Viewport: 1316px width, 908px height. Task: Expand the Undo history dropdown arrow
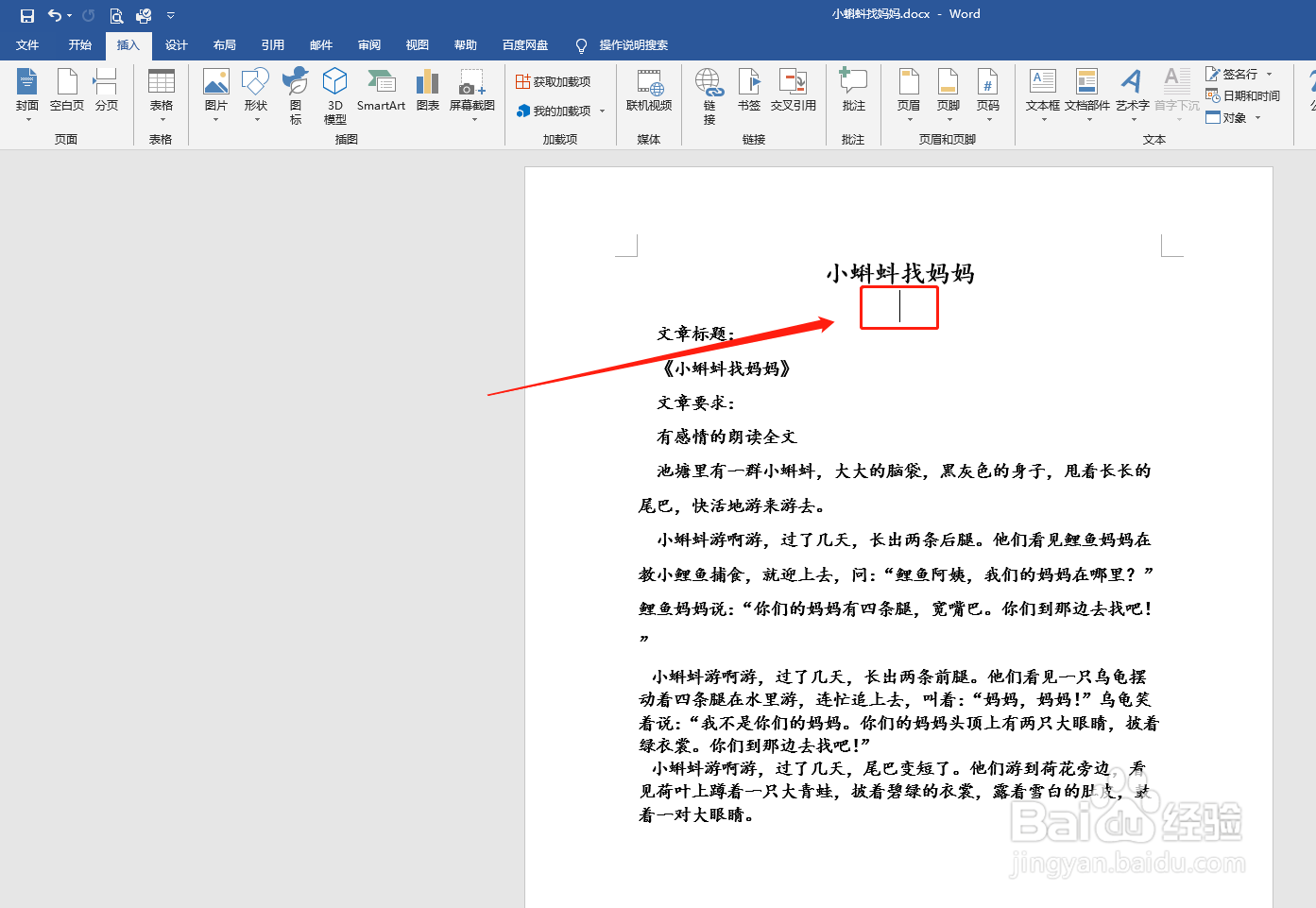[x=69, y=15]
